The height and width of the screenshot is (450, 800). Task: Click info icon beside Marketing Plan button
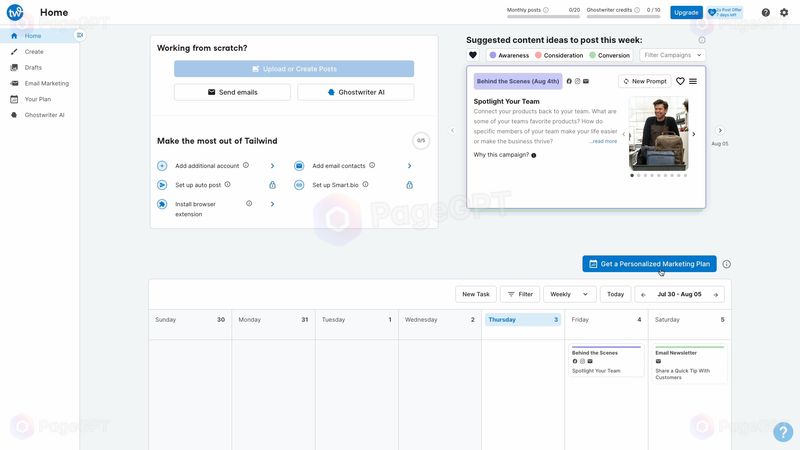point(727,264)
